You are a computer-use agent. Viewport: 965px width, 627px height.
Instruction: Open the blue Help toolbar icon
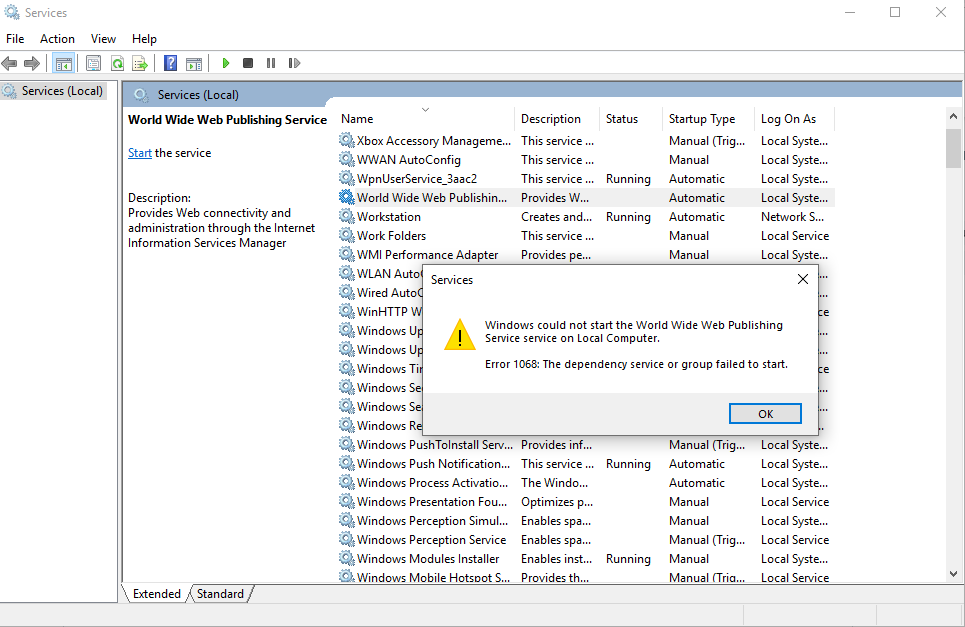[170, 63]
